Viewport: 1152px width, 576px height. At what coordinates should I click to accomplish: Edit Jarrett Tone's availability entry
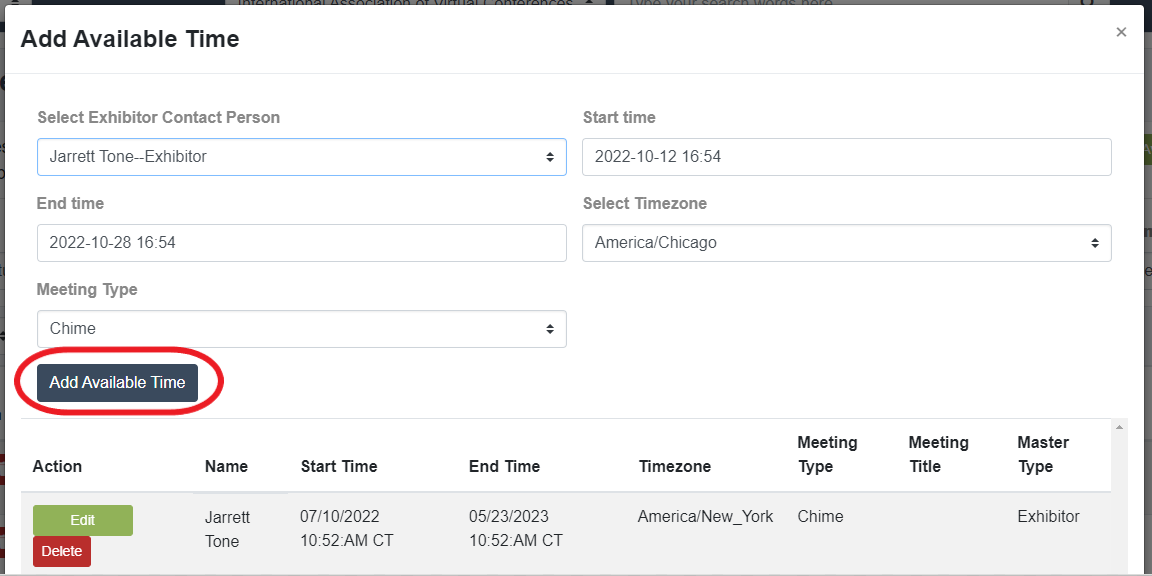(83, 520)
